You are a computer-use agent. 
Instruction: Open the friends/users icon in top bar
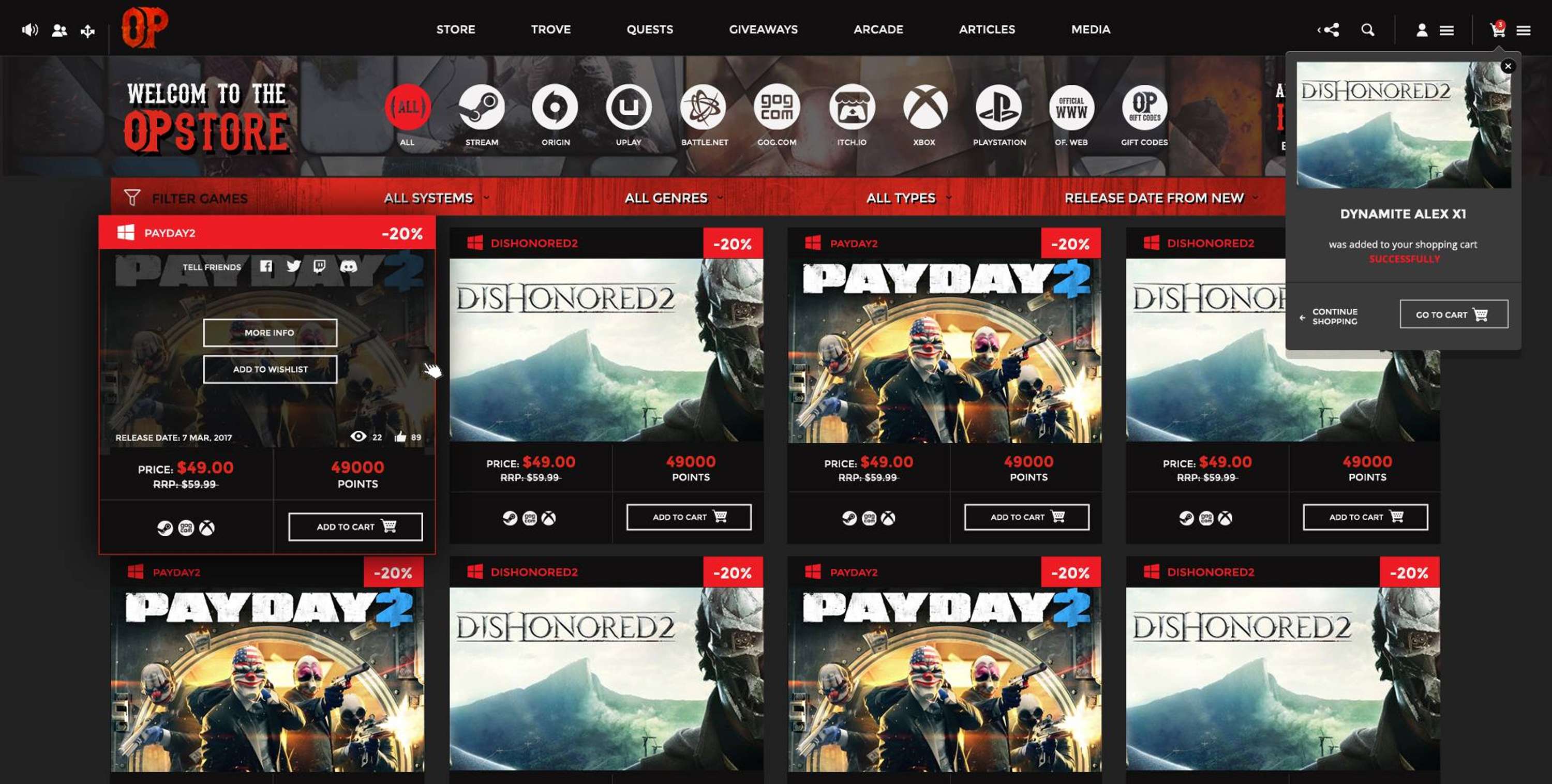click(x=59, y=30)
